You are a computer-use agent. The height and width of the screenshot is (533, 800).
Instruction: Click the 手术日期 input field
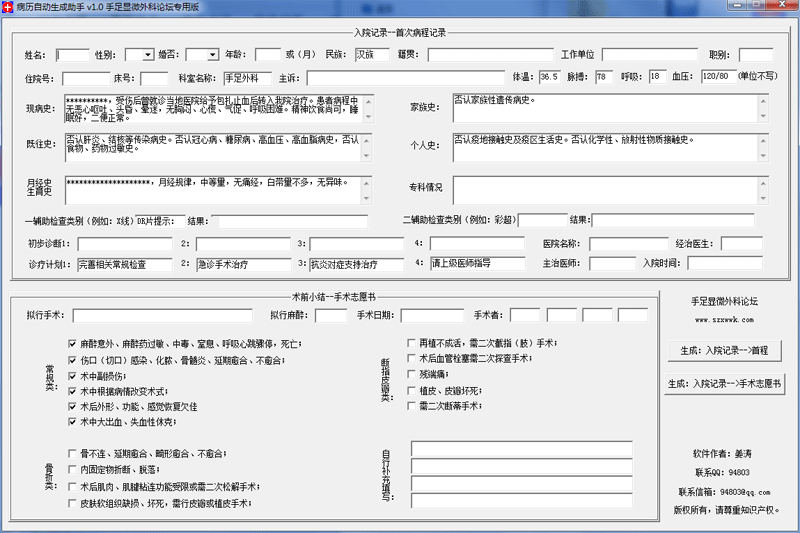[432, 316]
